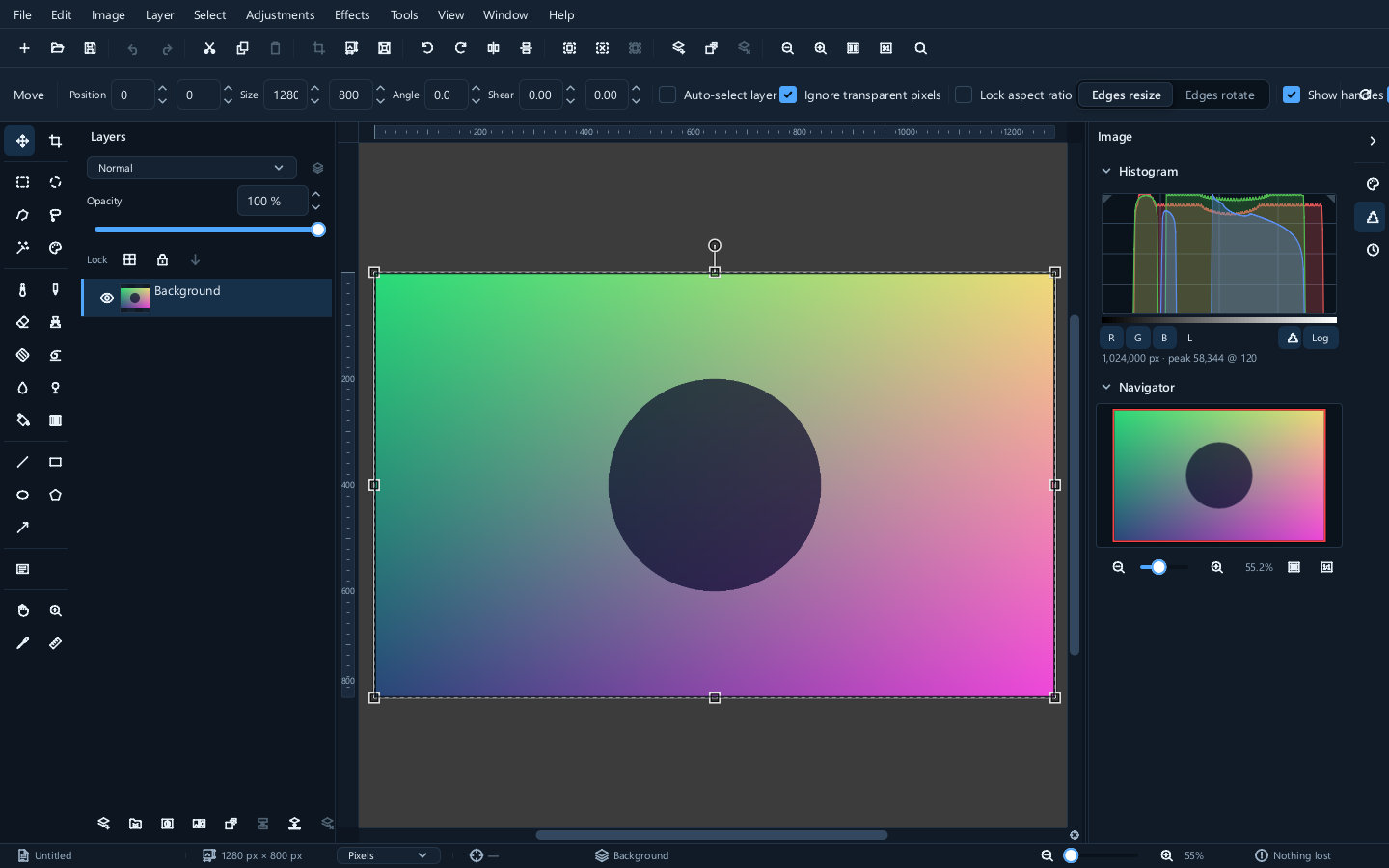Viewport: 1389px width, 868px height.
Task: Click Select All icon in toolbar
Action: (x=569, y=48)
